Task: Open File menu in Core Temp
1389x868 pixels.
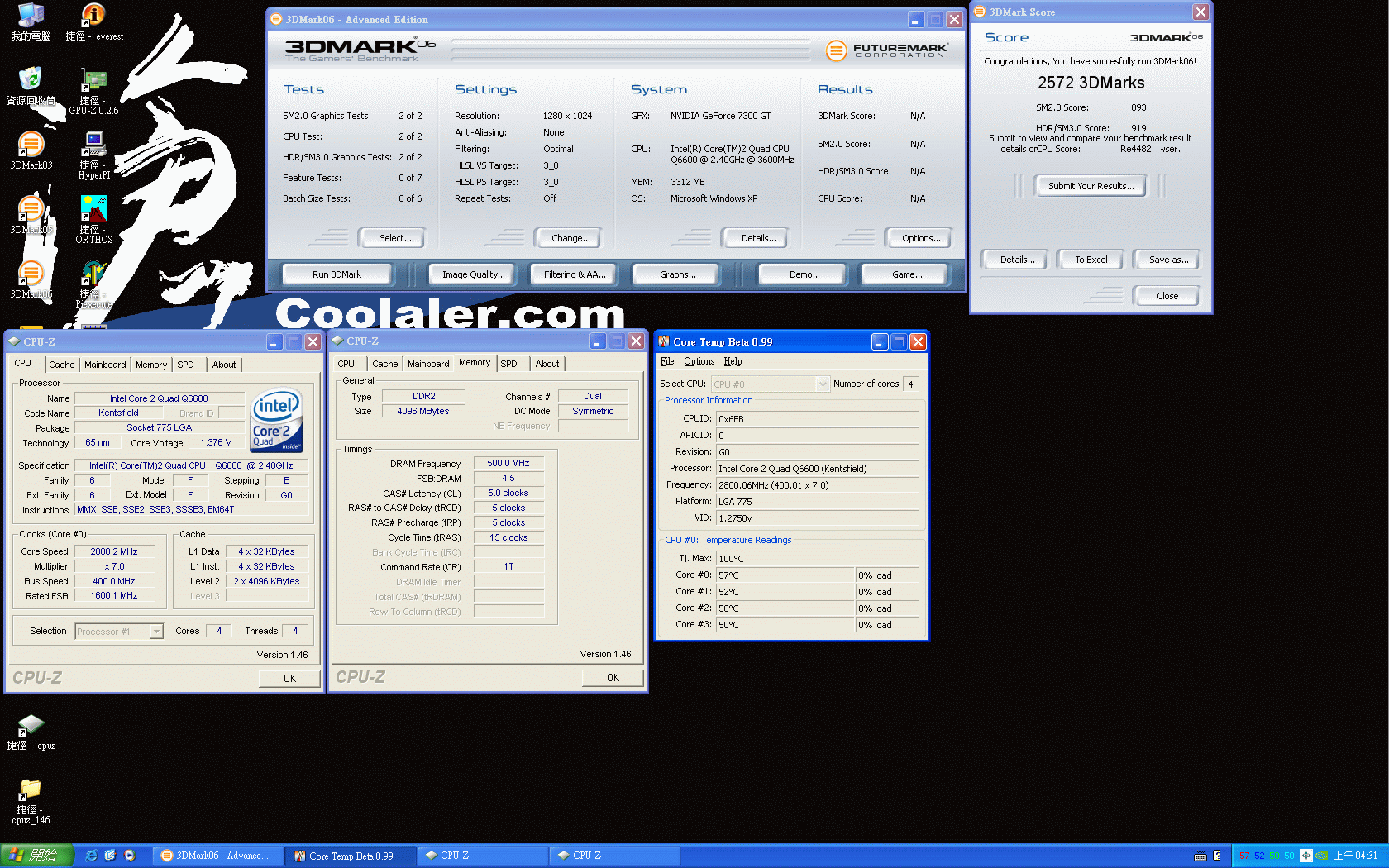Action: tap(667, 361)
